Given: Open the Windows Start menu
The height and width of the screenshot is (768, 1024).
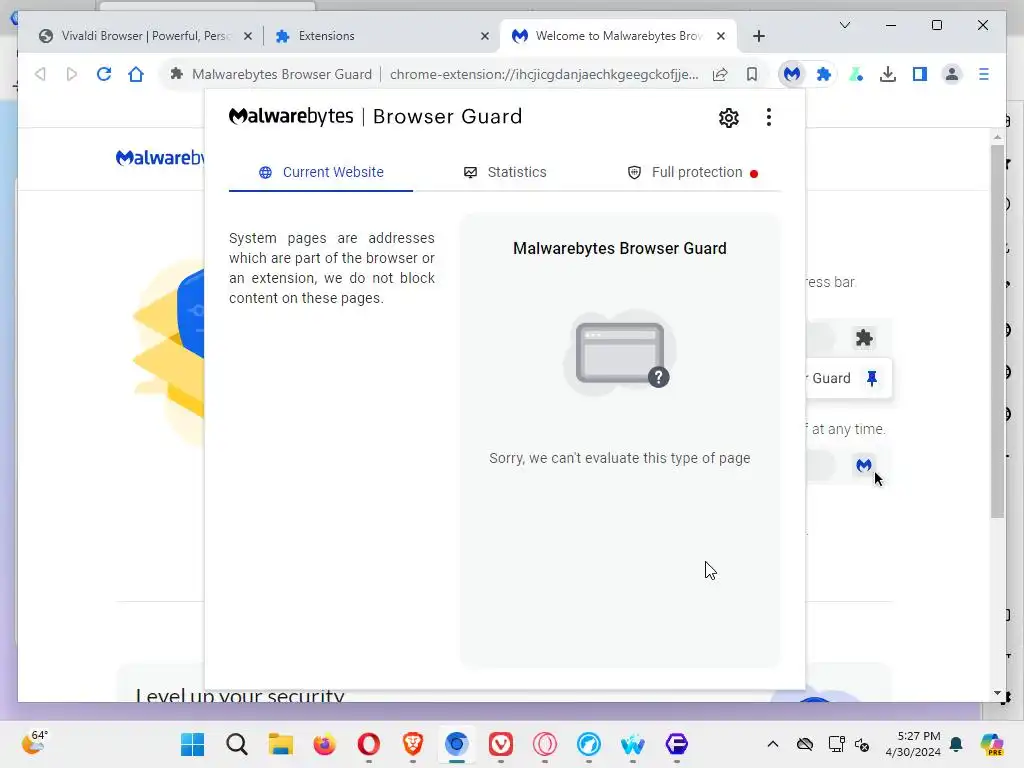Looking at the screenshot, I should [192, 744].
